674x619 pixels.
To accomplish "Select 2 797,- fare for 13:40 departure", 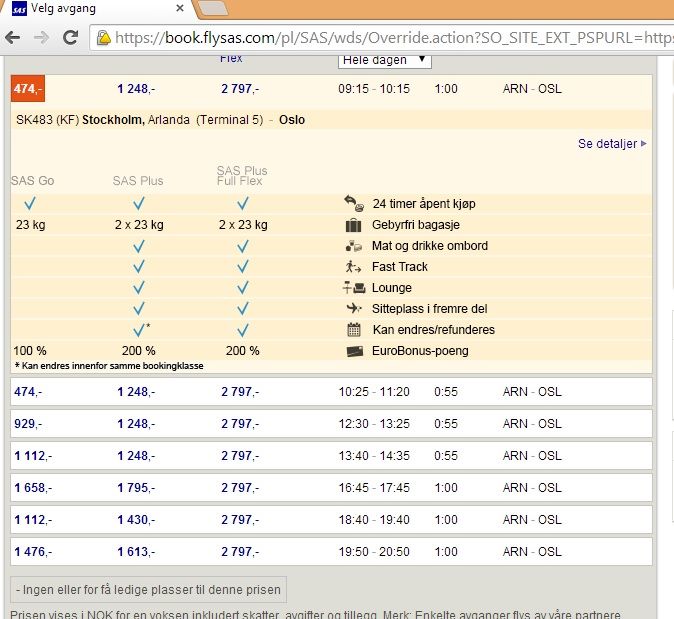I will (x=240, y=456).
